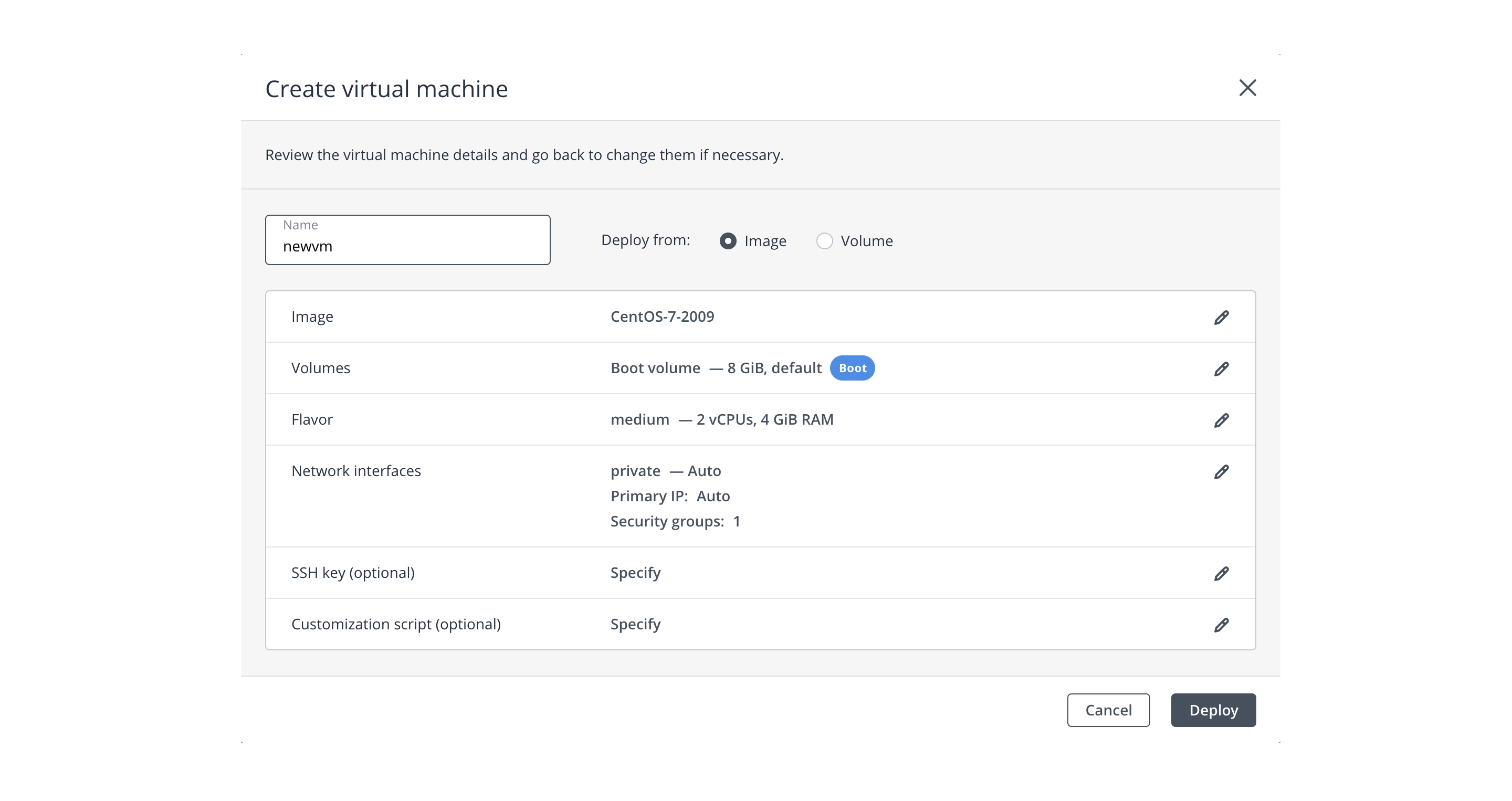Edit the Flavor row pencil icon
The image size is (1512, 801).
pos(1221,420)
